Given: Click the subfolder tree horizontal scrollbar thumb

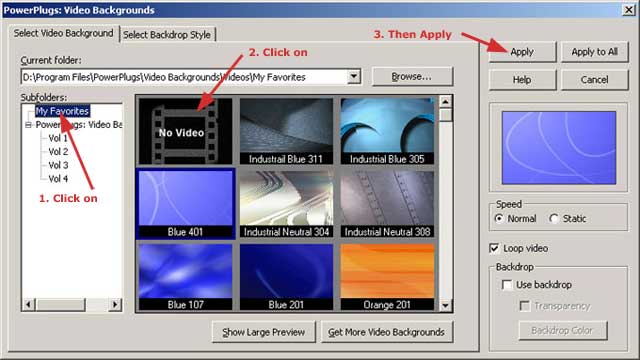Looking at the screenshot, I should [x=60, y=304].
